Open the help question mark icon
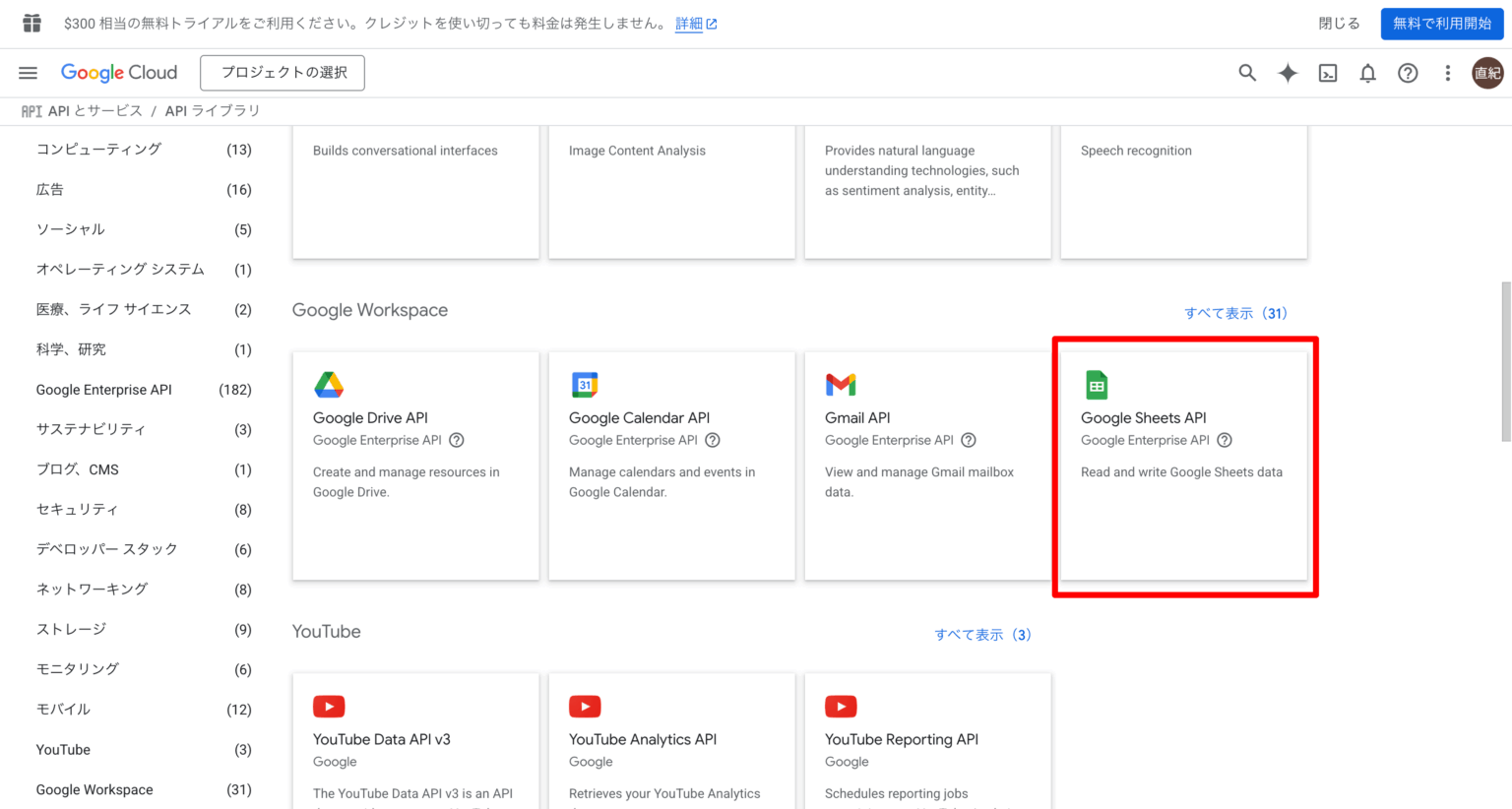1512x809 pixels. (1408, 72)
